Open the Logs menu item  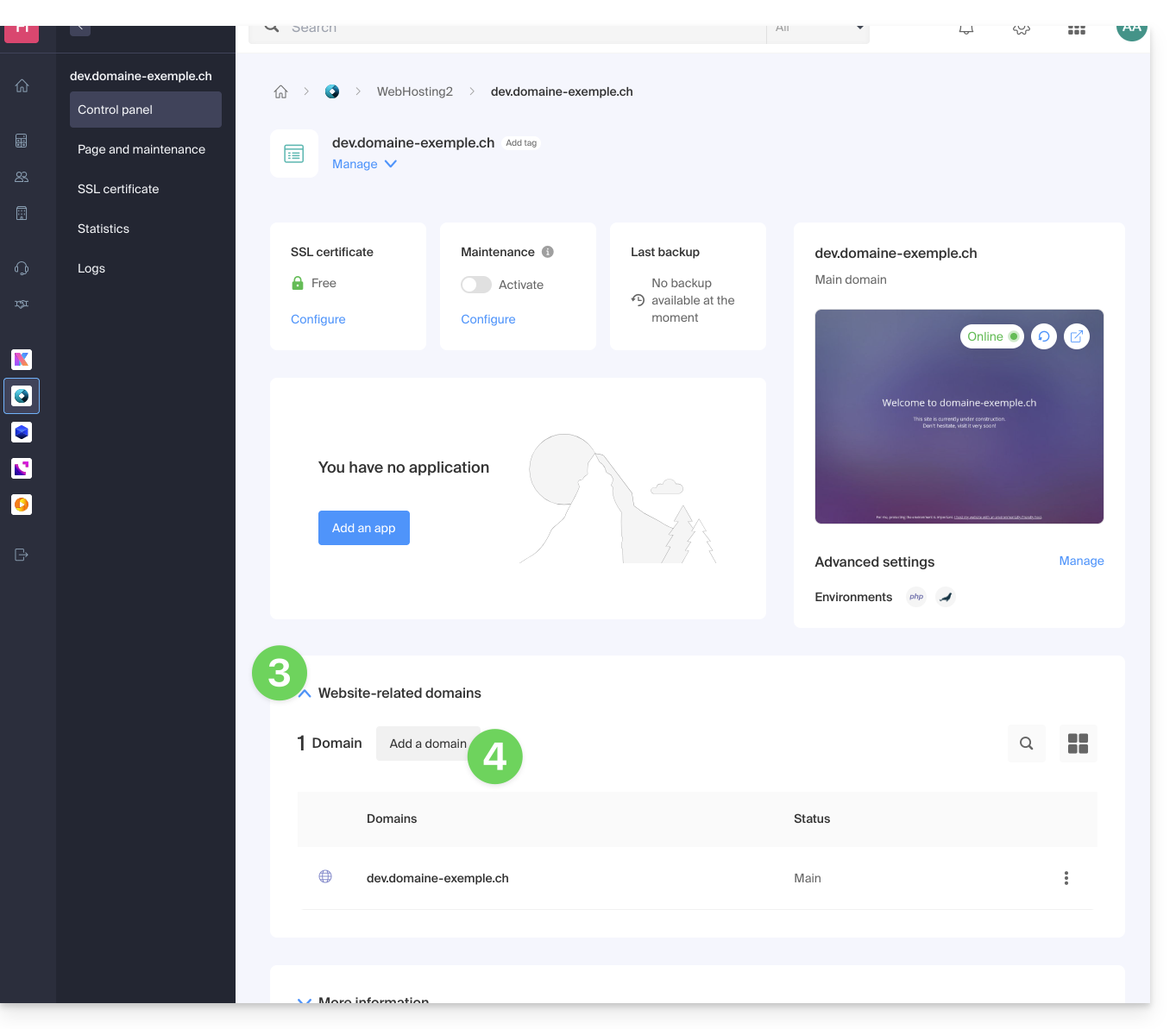tap(91, 268)
